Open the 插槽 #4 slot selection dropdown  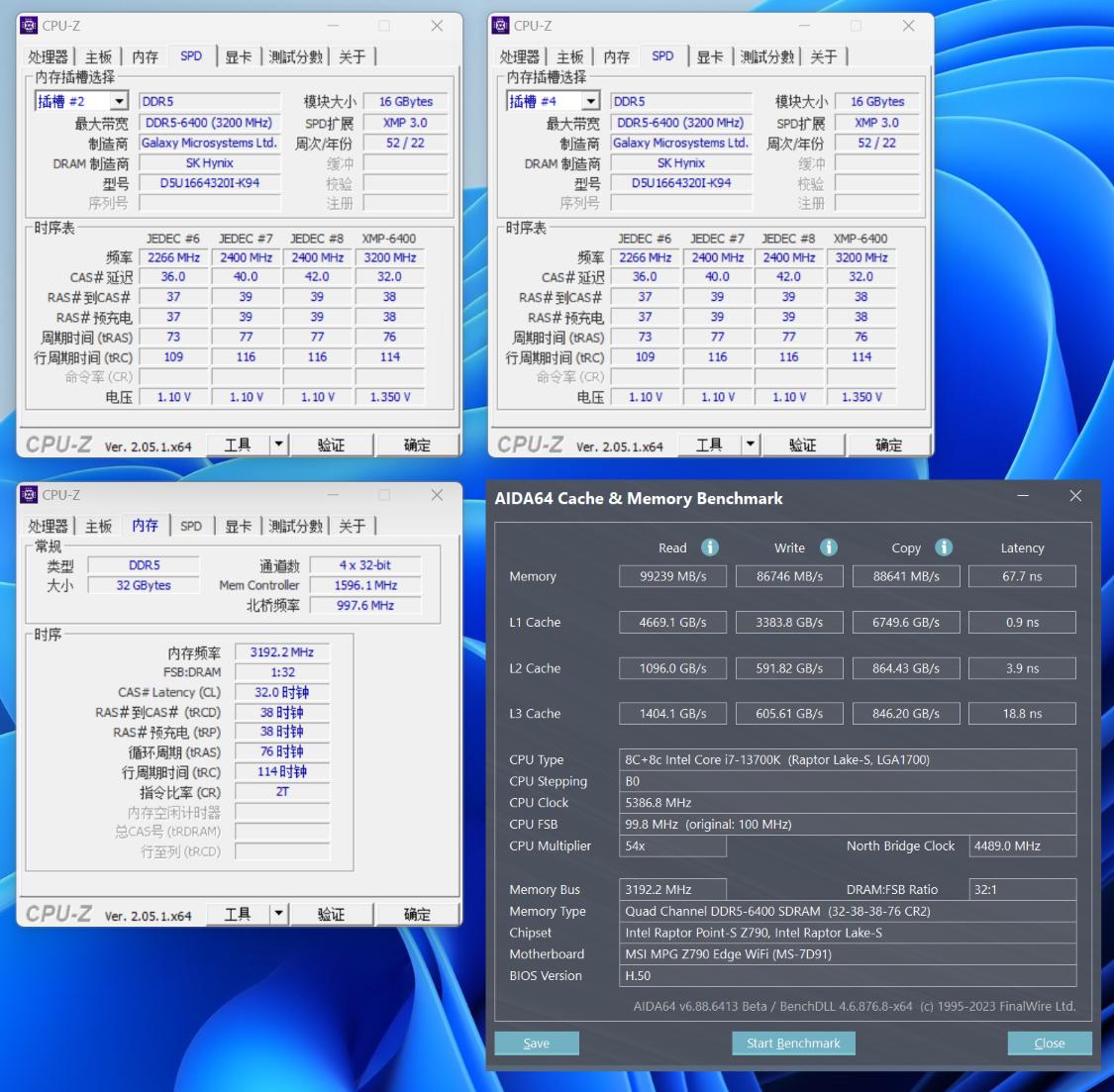point(590,101)
